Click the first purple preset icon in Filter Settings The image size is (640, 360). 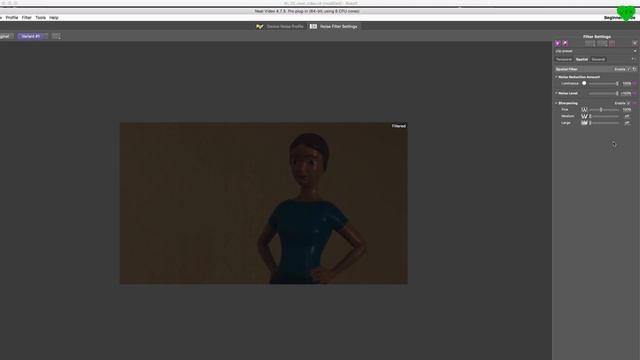coord(558,43)
